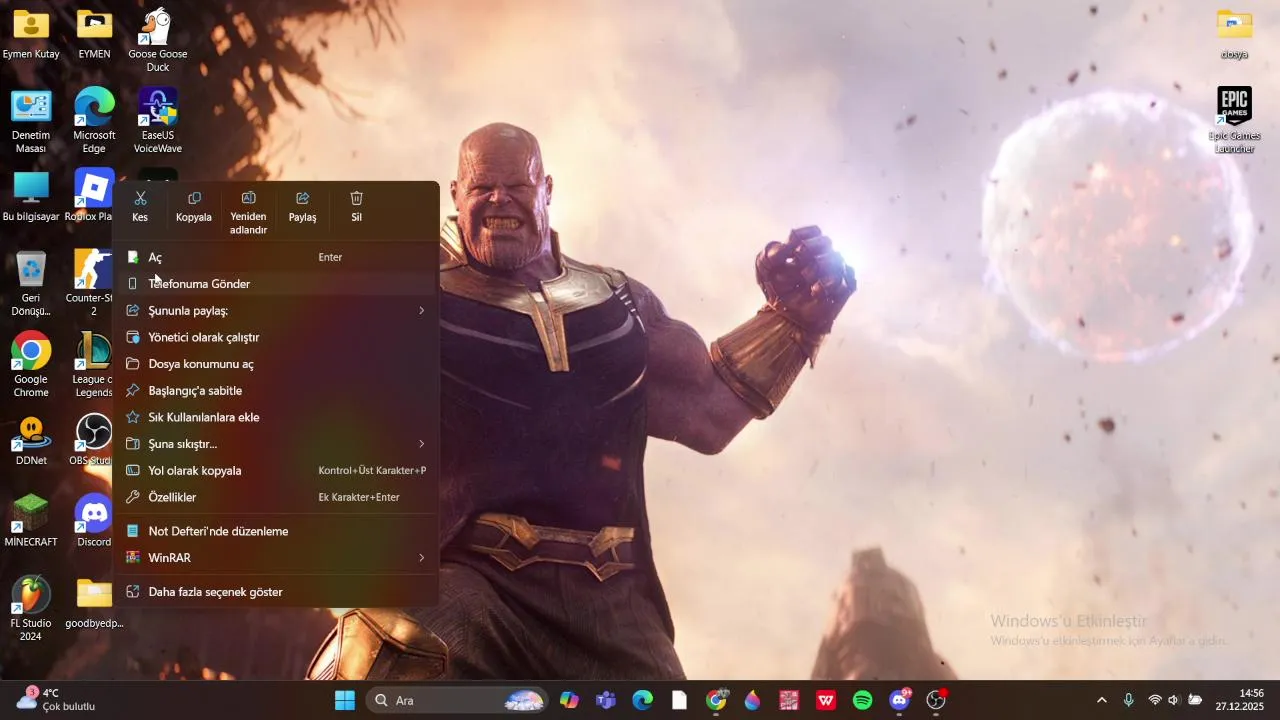The height and width of the screenshot is (720, 1280).
Task: Select the Bu bilgisayar desktop icon
Action: click(31, 195)
